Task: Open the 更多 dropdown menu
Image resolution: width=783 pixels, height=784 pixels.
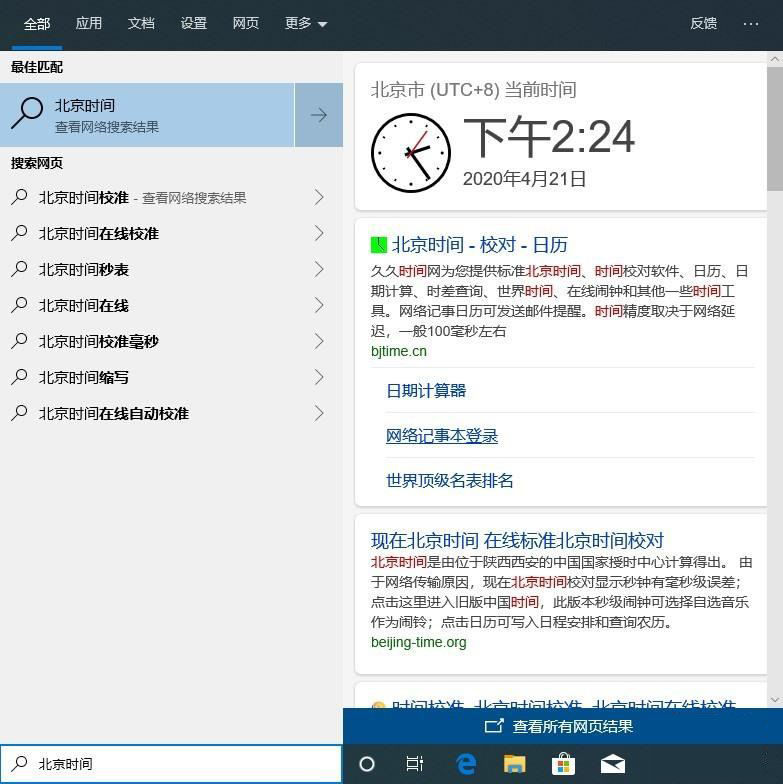Action: pos(306,24)
